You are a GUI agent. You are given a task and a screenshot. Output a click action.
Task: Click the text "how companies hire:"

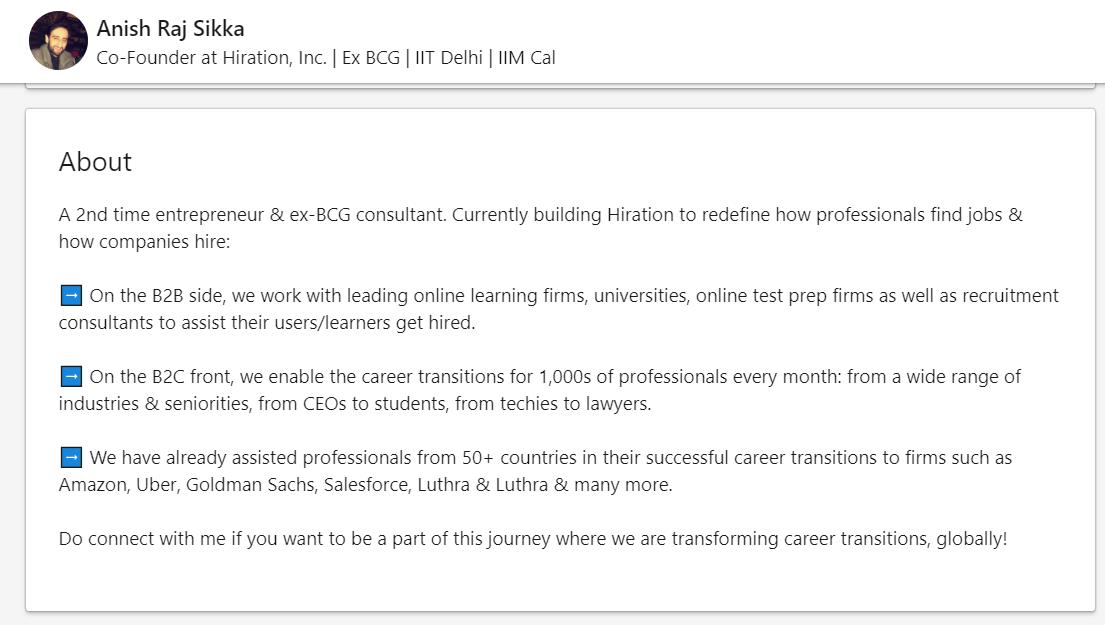[x=144, y=242]
